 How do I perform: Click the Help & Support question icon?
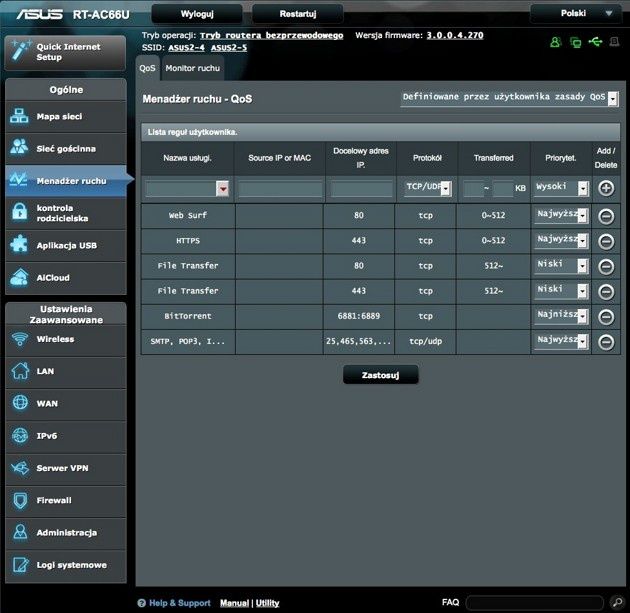click(x=141, y=603)
